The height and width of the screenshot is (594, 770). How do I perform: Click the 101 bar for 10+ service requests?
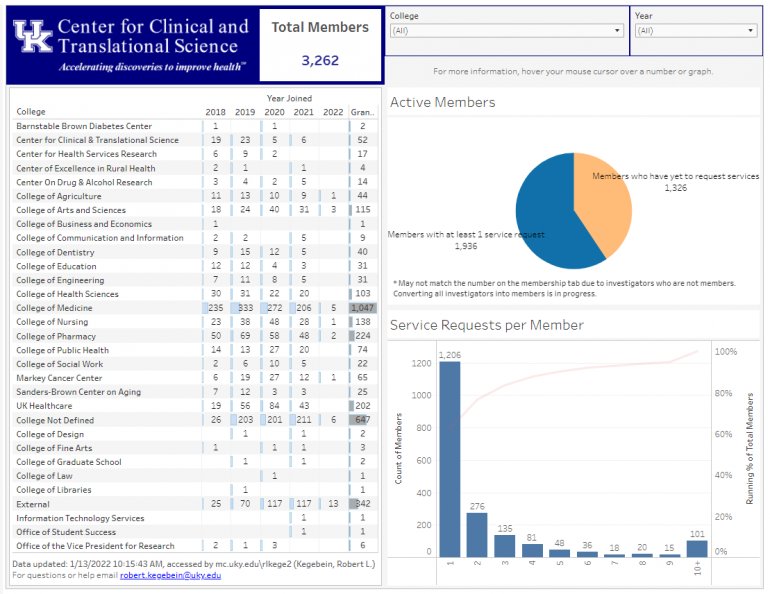point(697,549)
